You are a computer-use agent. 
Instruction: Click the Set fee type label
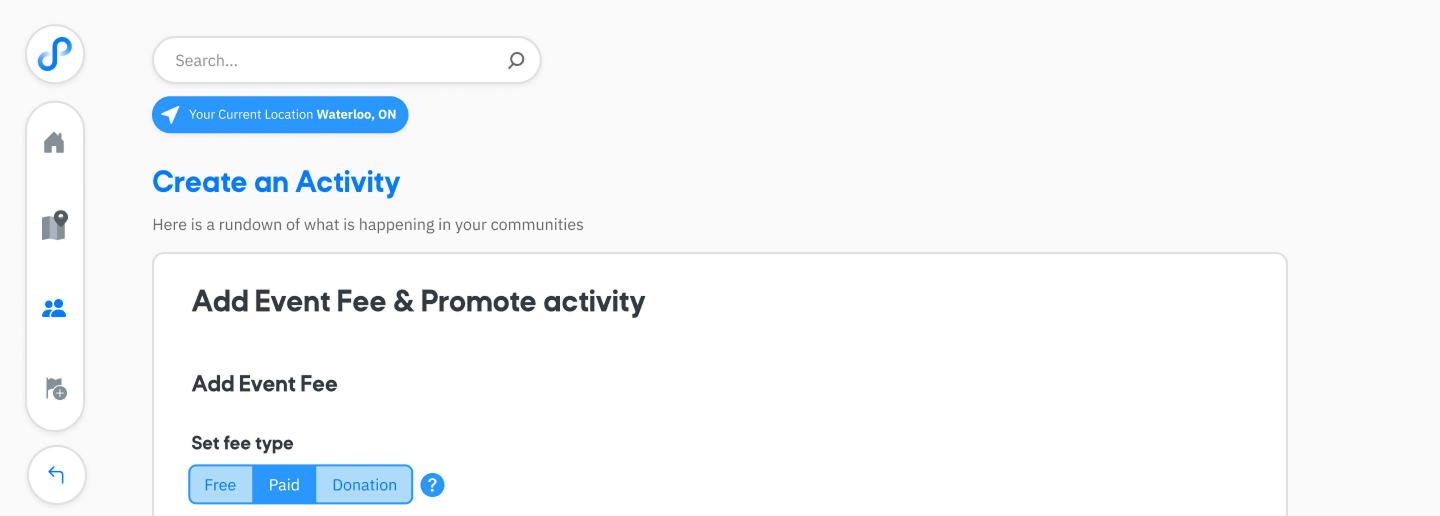242,443
